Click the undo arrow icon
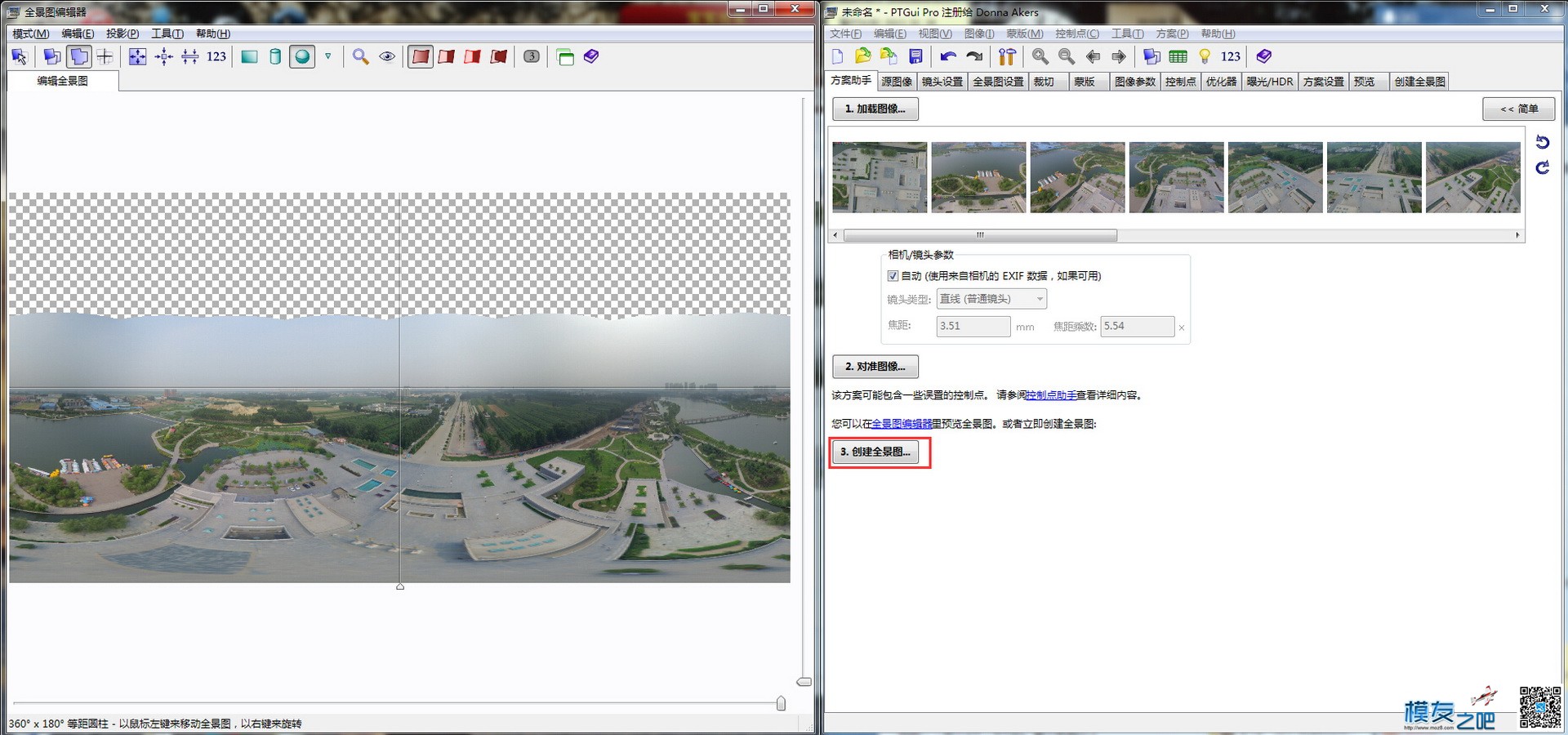 coord(948,56)
